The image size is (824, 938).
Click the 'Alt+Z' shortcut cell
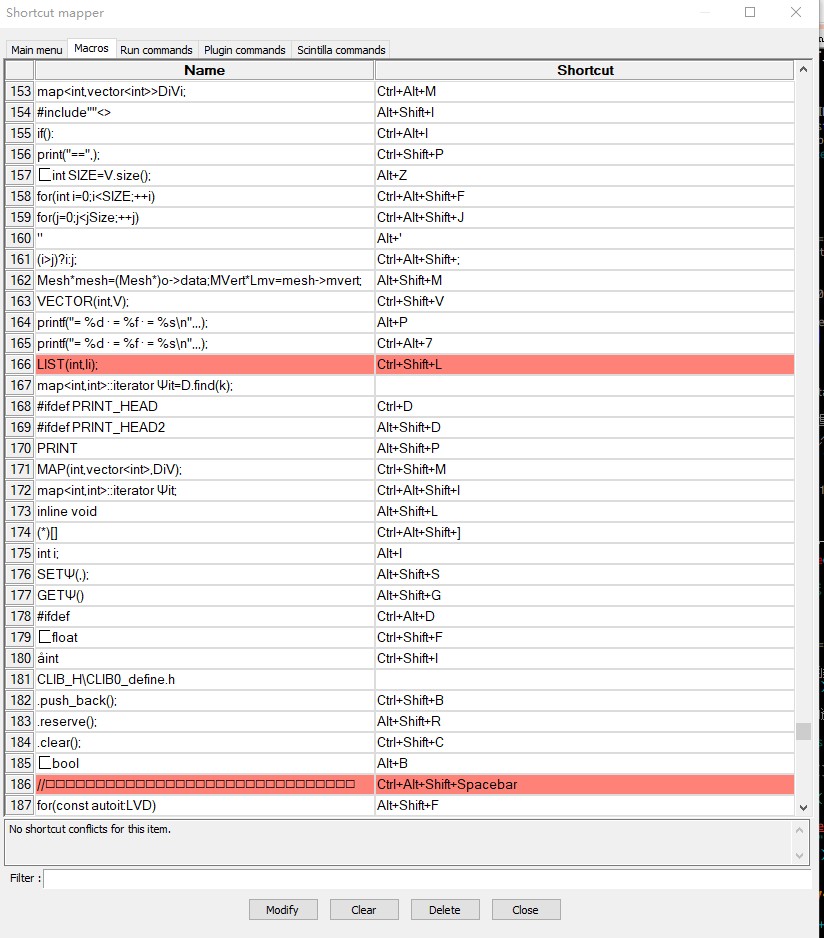coord(585,175)
